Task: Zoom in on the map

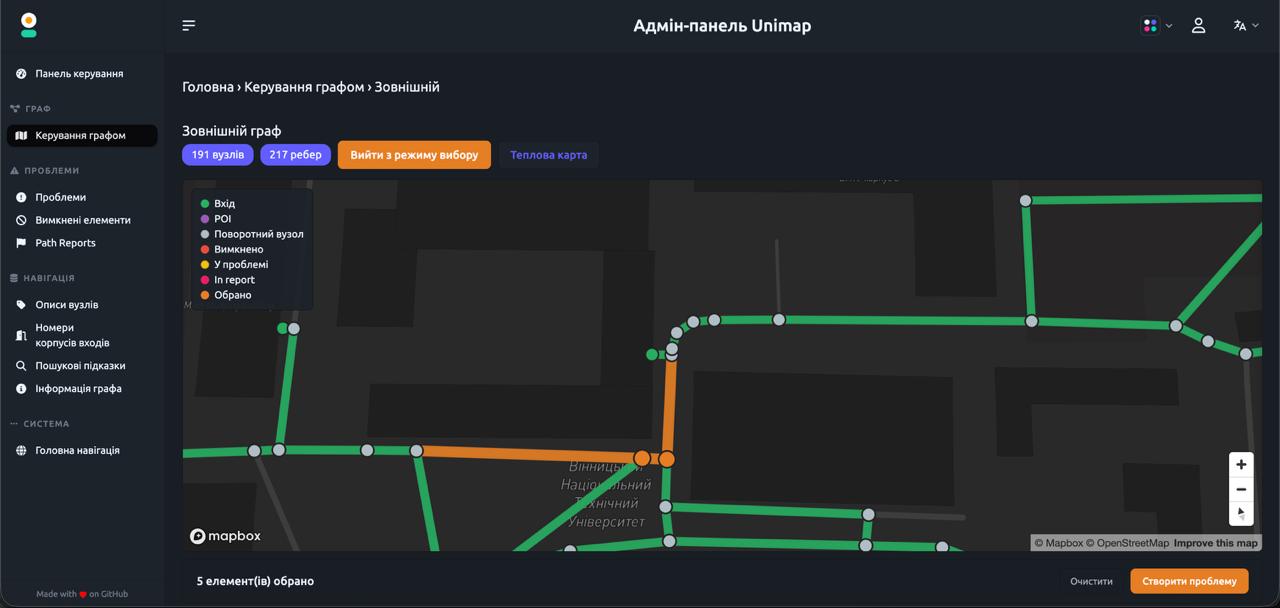Action: pos(1241,464)
